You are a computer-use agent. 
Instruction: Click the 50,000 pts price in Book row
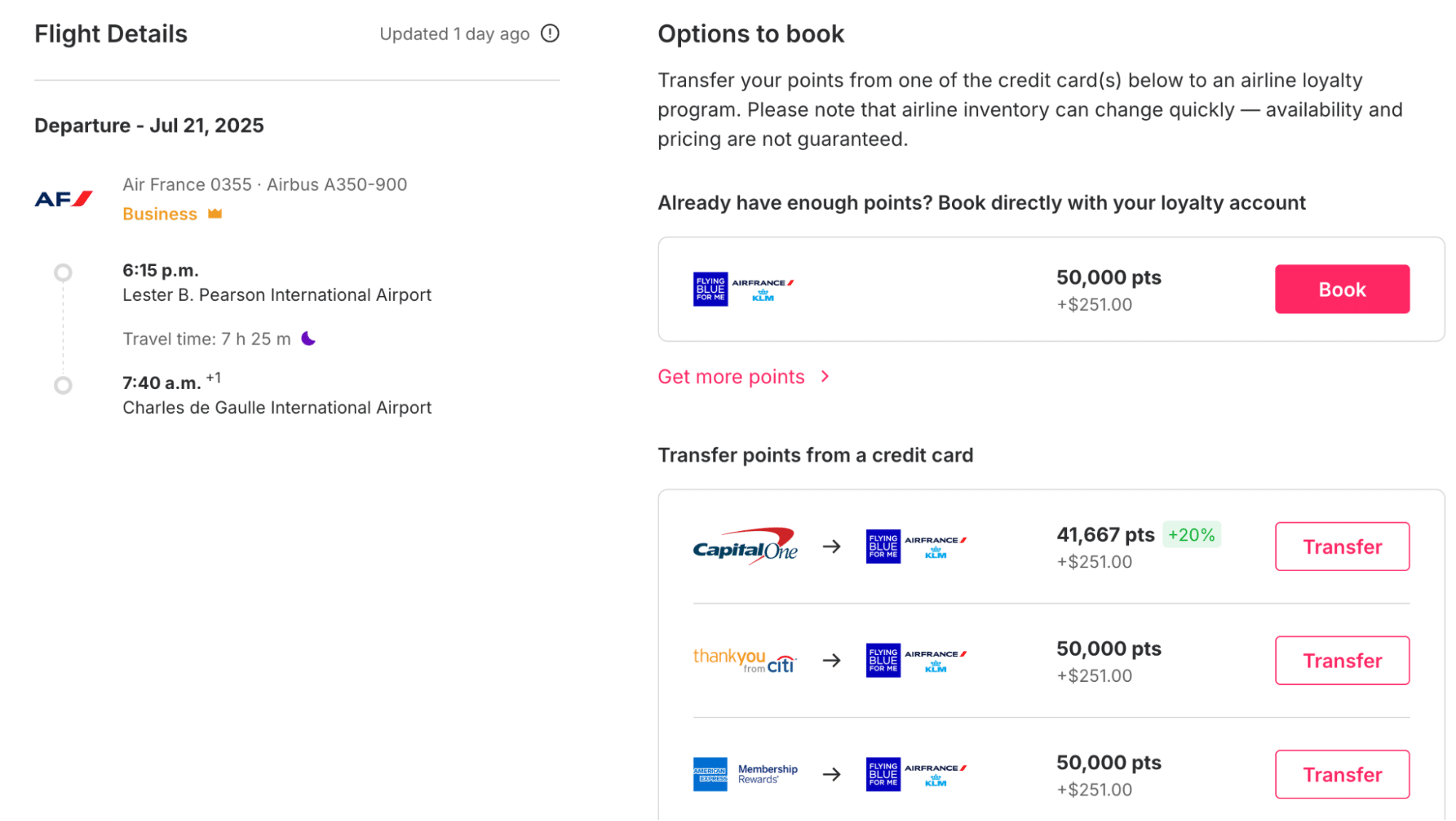tap(1109, 278)
